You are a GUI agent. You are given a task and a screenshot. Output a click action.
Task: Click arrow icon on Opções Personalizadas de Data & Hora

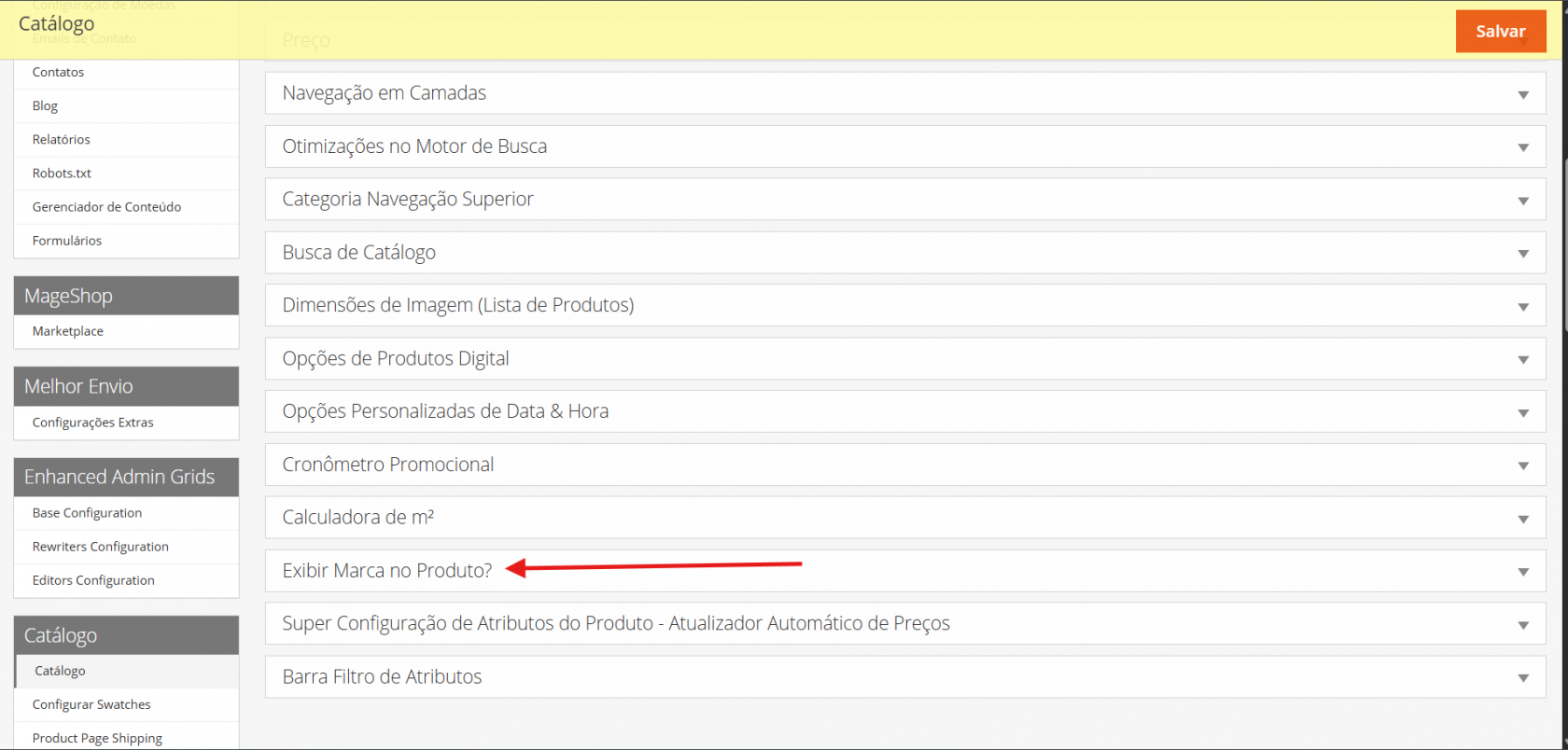coord(1522,413)
